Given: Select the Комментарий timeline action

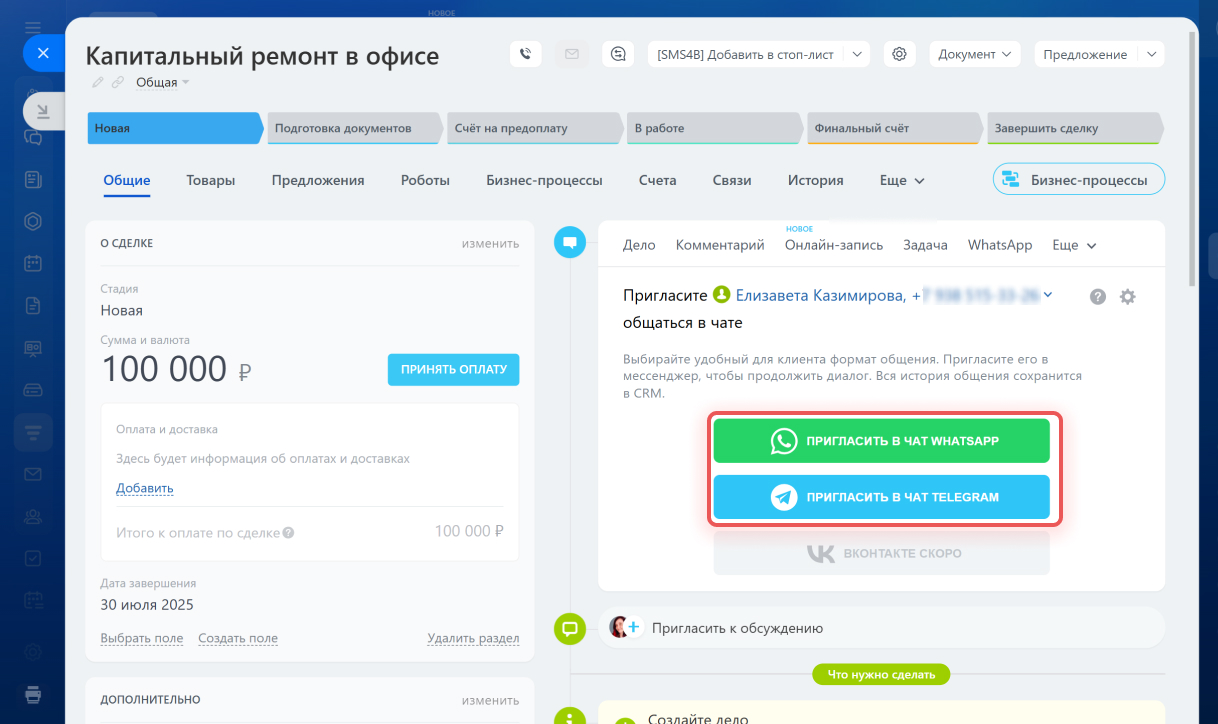Looking at the screenshot, I should [720, 245].
